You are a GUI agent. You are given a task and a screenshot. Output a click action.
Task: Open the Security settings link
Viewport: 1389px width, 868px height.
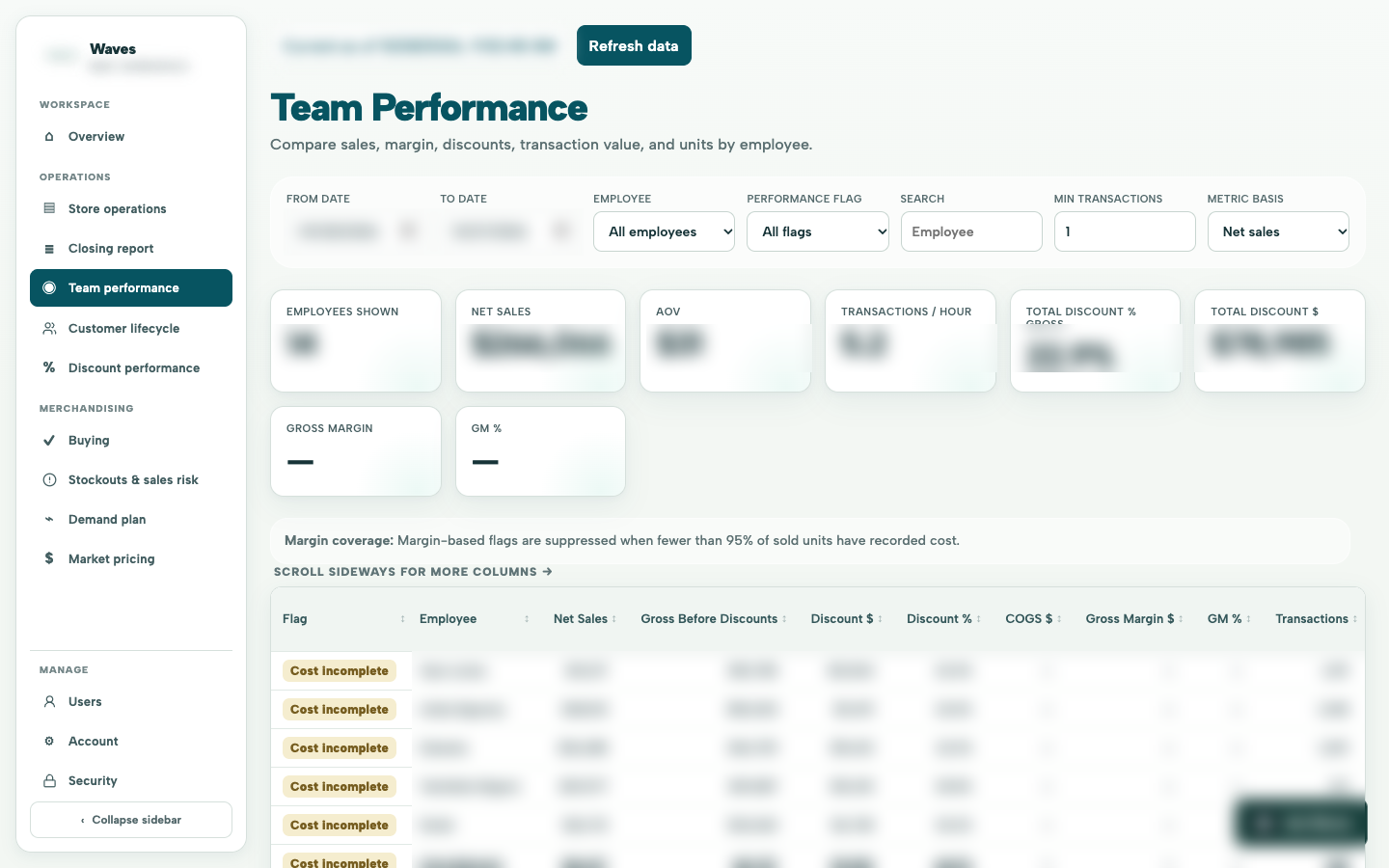(131, 781)
